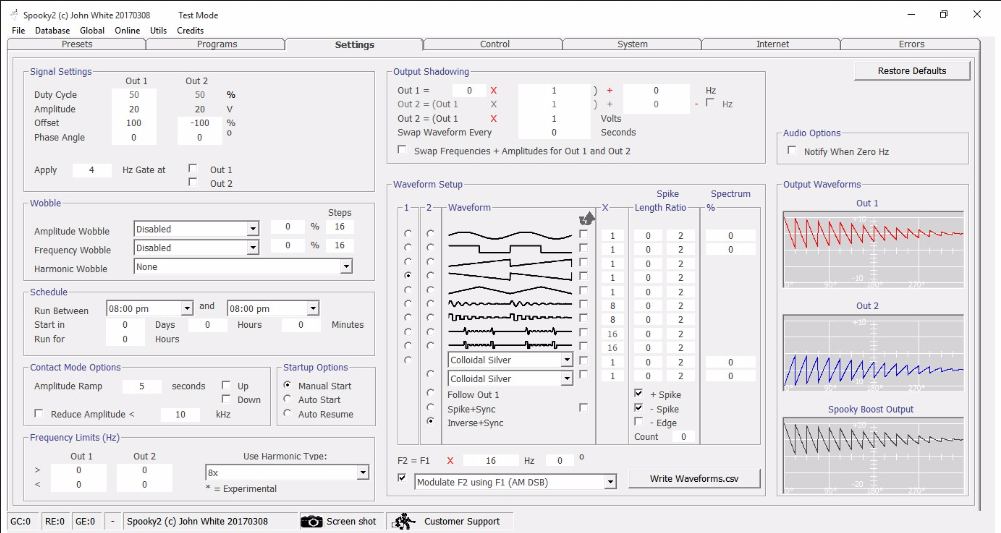Switch to the Presets tab

[77, 44]
